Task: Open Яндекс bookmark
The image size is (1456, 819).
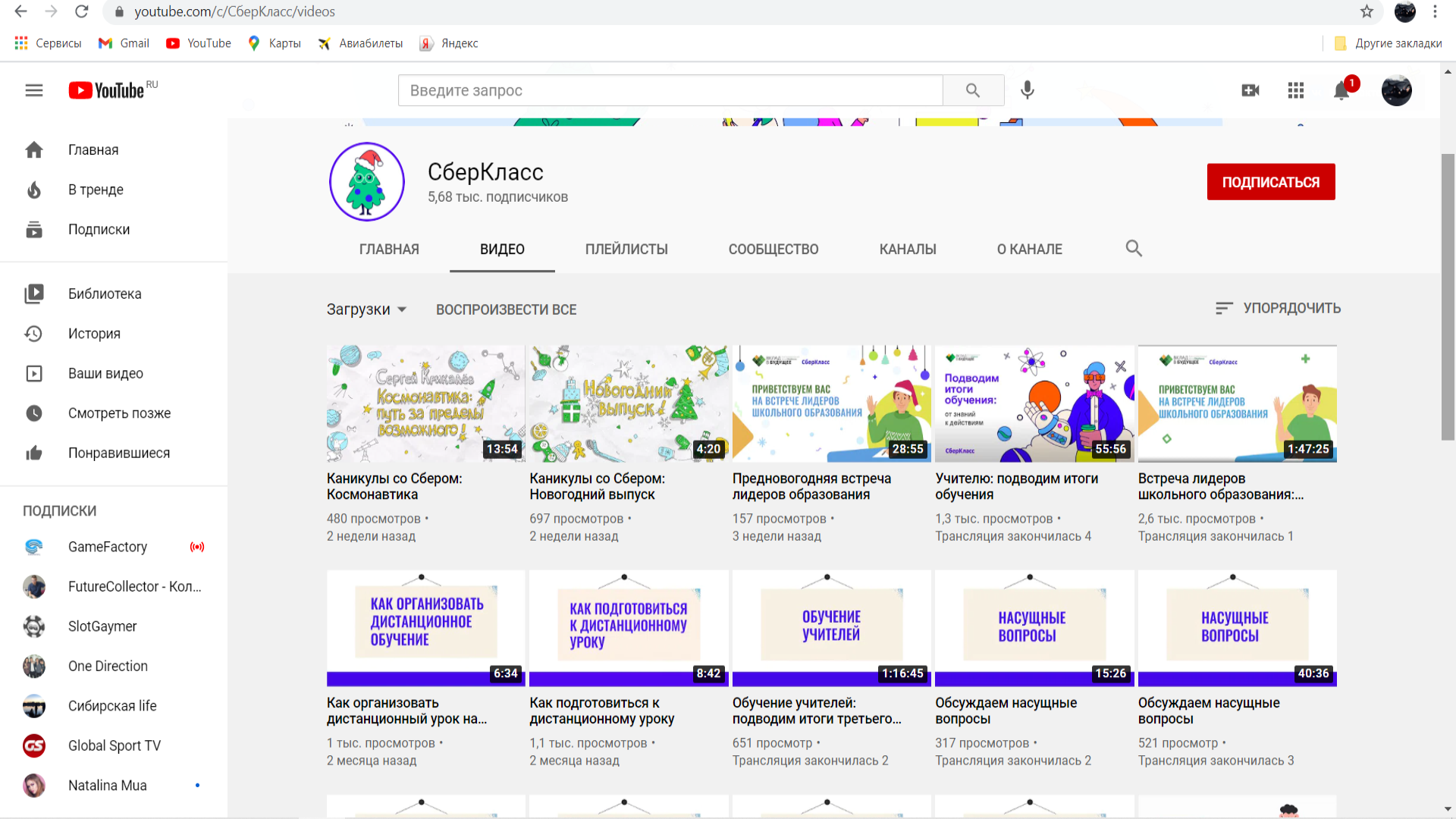Action: tap(449, 43)
